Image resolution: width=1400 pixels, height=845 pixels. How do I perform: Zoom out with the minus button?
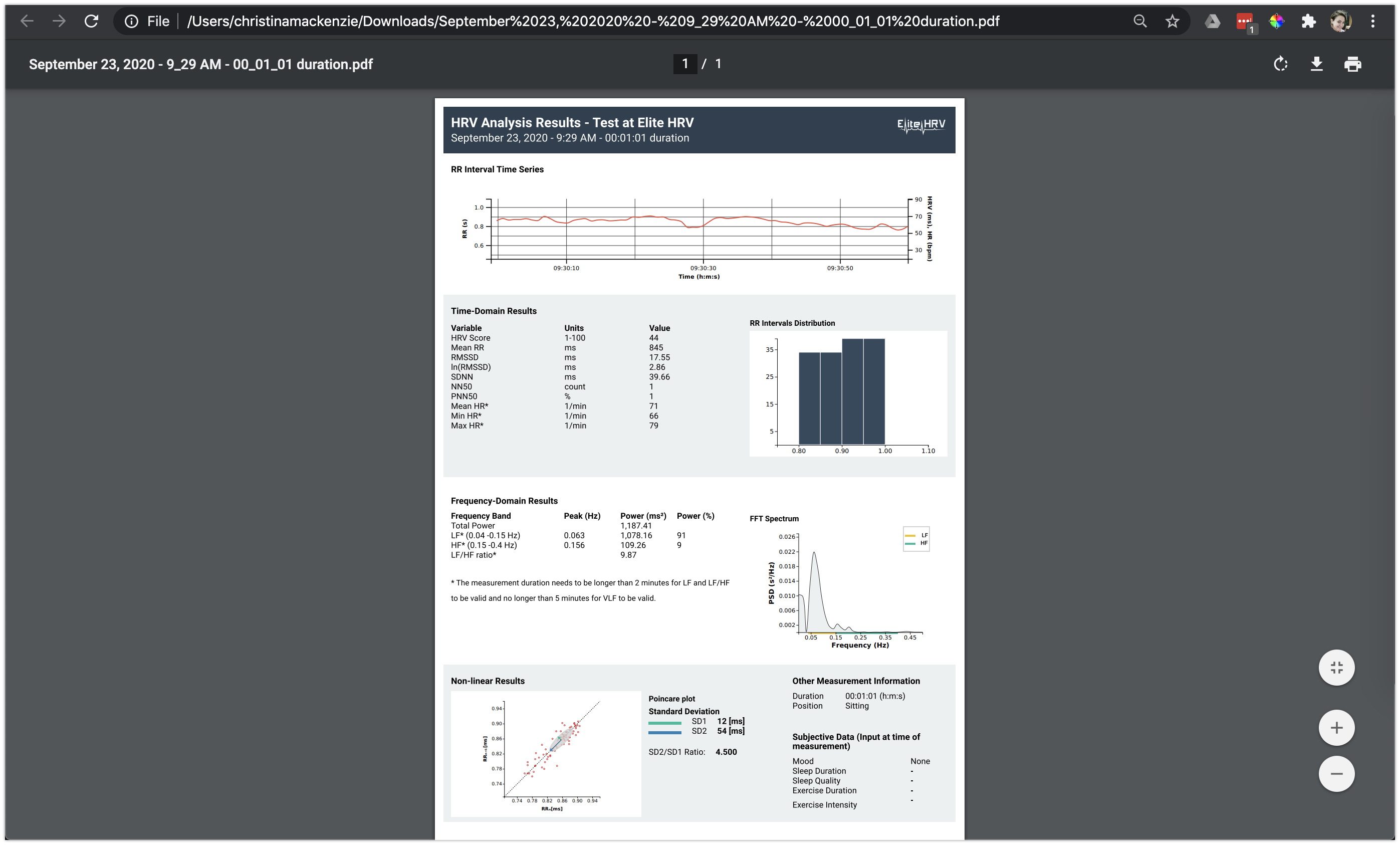(1336, 773)
